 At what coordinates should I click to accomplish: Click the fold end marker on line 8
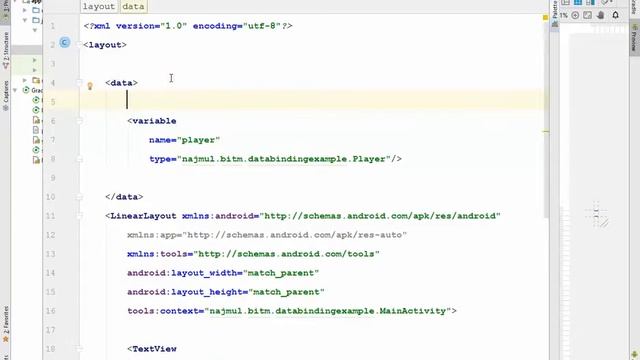[x=80, y=159]
